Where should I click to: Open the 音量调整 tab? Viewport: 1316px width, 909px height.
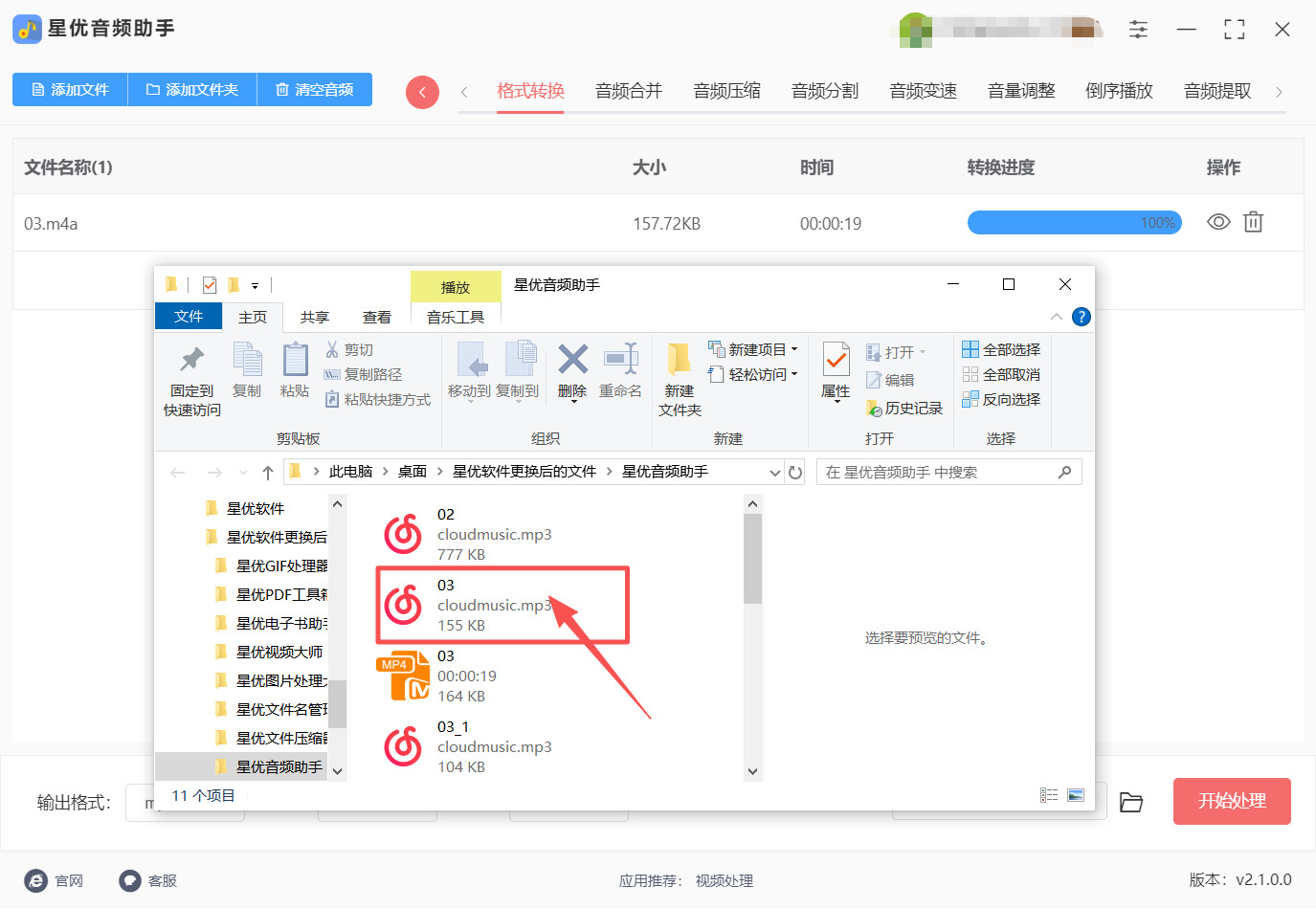(1021, 92)
